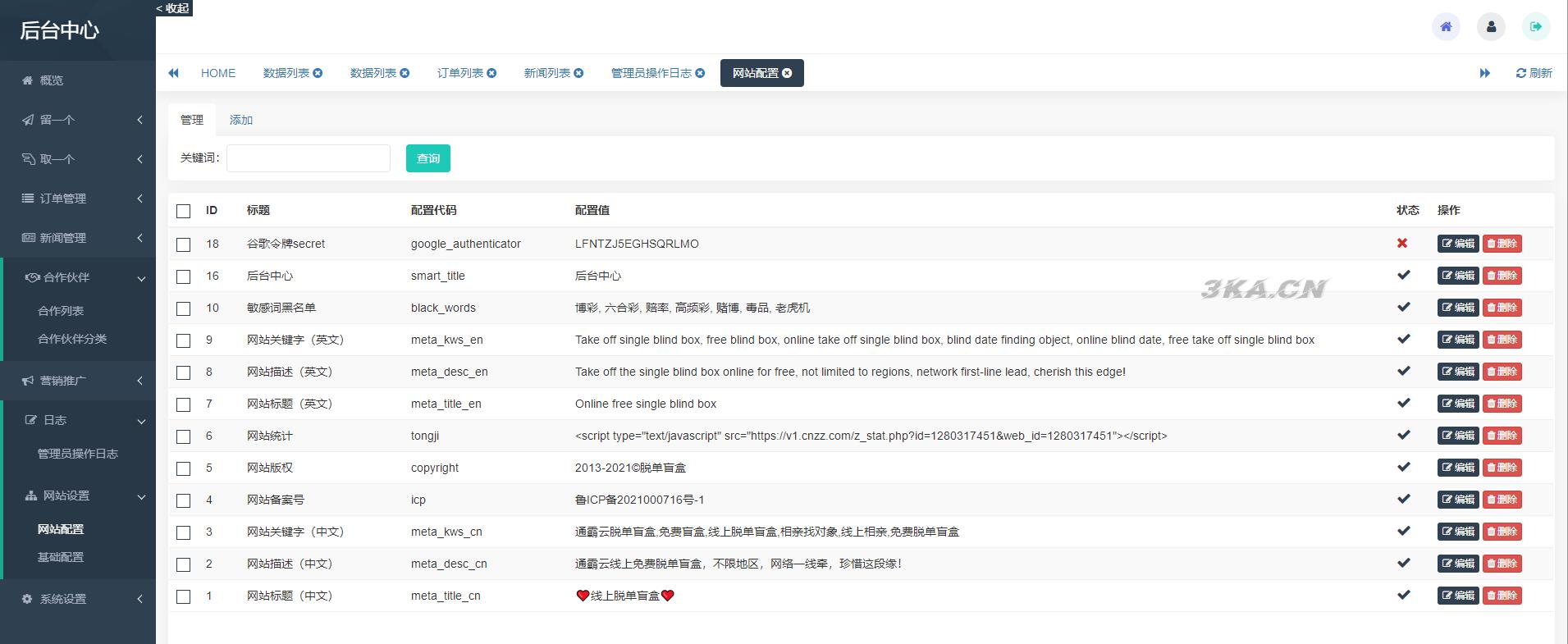Close the 网站配置 tab via its x icon
Screen dimensions: 1568x644
point(787,73)
